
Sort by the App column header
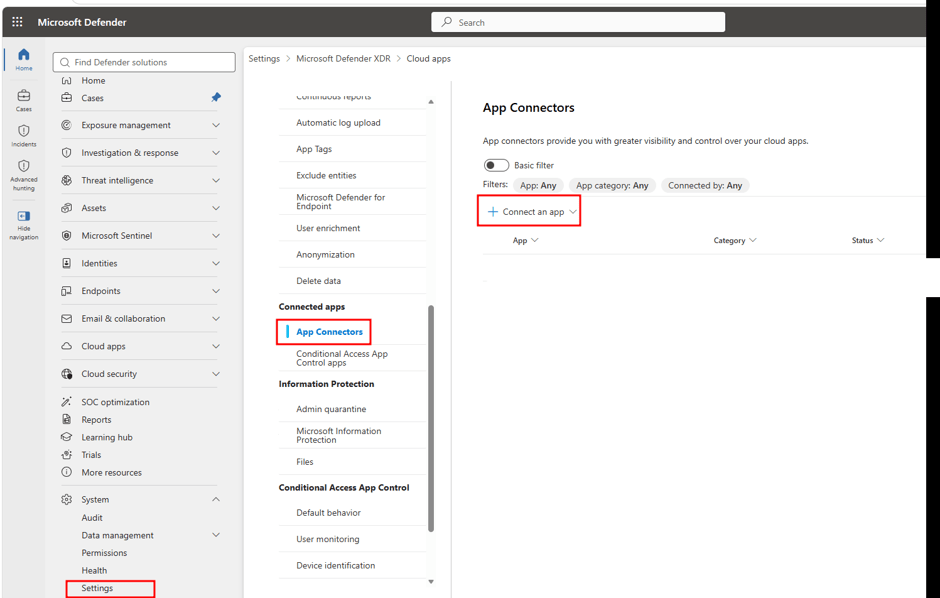(525, 240)
